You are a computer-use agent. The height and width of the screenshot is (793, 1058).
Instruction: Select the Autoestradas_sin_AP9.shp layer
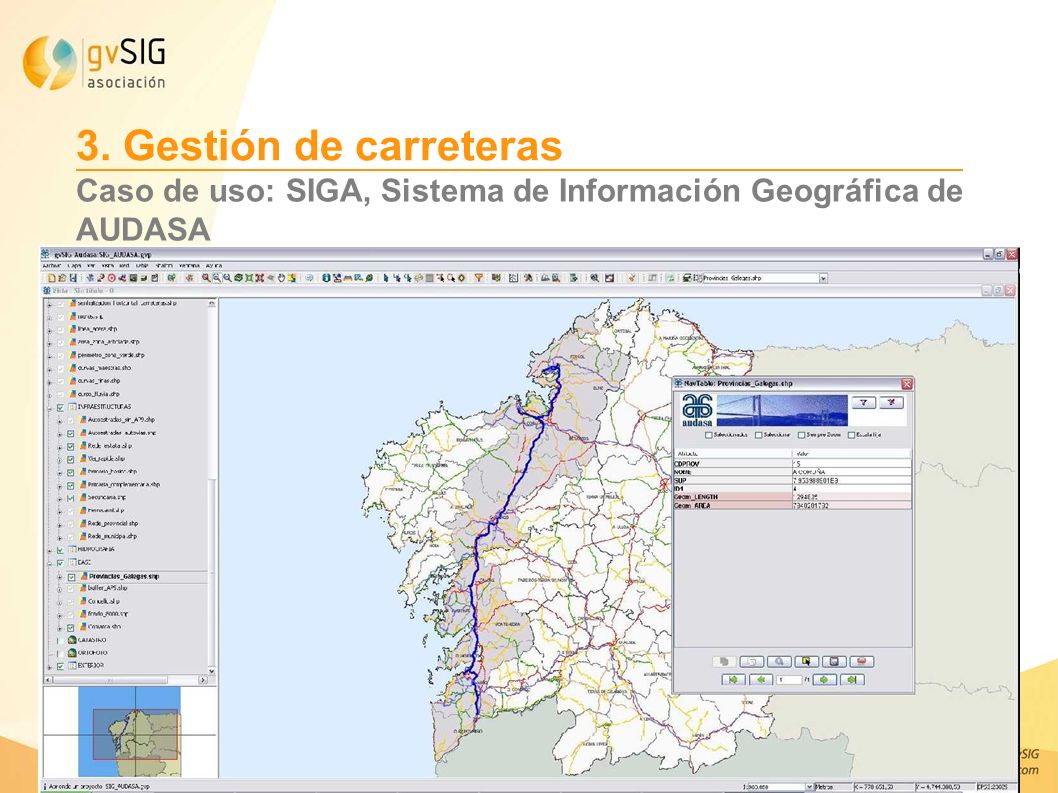tap(121, 420)
